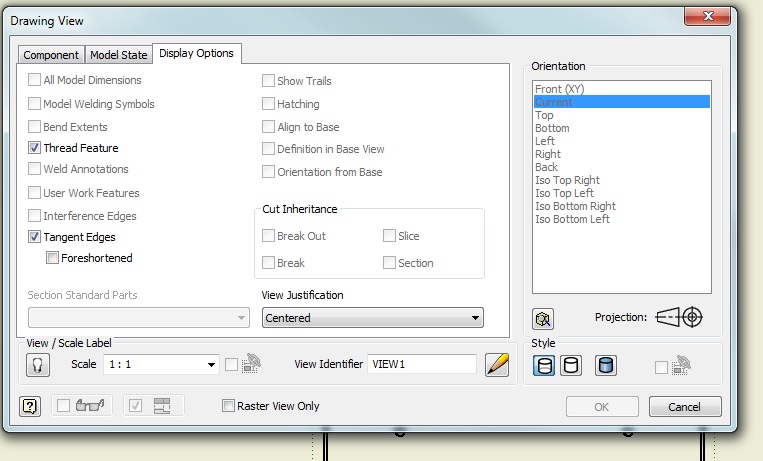Screen dimensions: 763x461
Task: Open the edit view label pencil icon
Action: 497,365
